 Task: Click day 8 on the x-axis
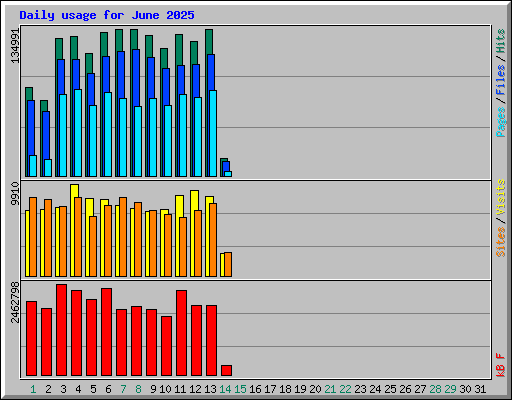[138, 389]
